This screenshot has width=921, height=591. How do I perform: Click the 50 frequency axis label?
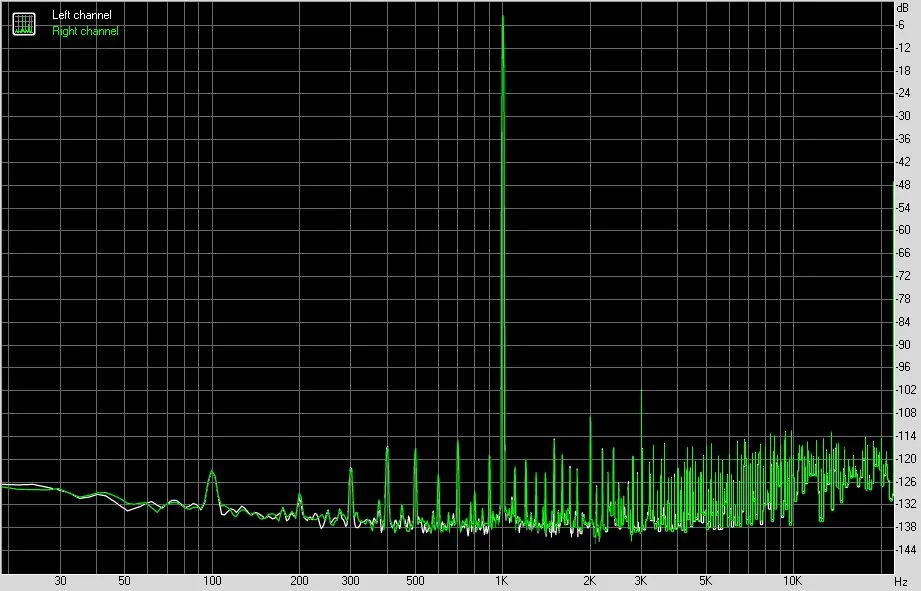coord(124,581)
